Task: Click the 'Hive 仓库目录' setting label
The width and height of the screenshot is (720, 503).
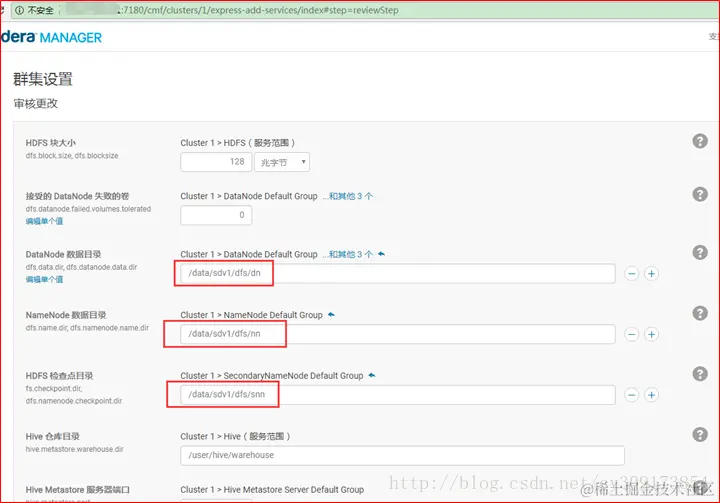Action: [52, 436]
